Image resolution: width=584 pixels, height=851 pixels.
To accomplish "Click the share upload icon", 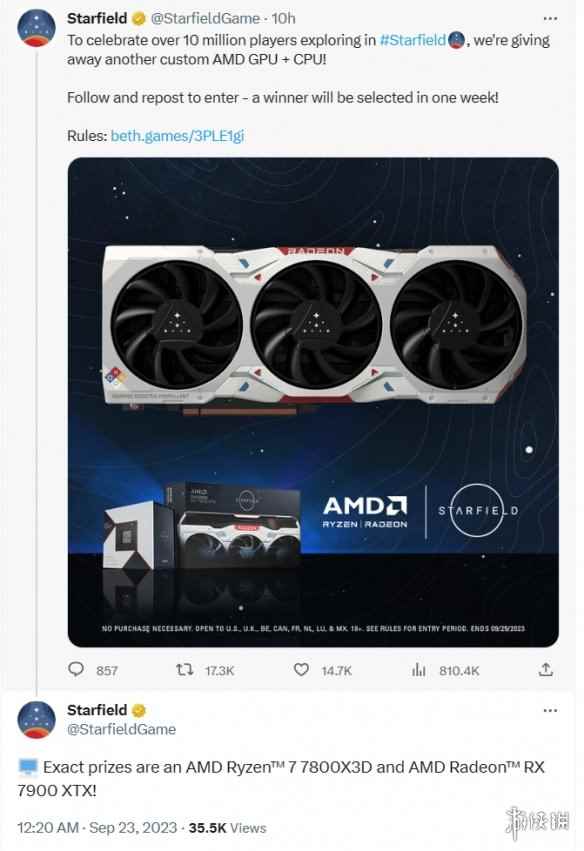I will 545,670.
